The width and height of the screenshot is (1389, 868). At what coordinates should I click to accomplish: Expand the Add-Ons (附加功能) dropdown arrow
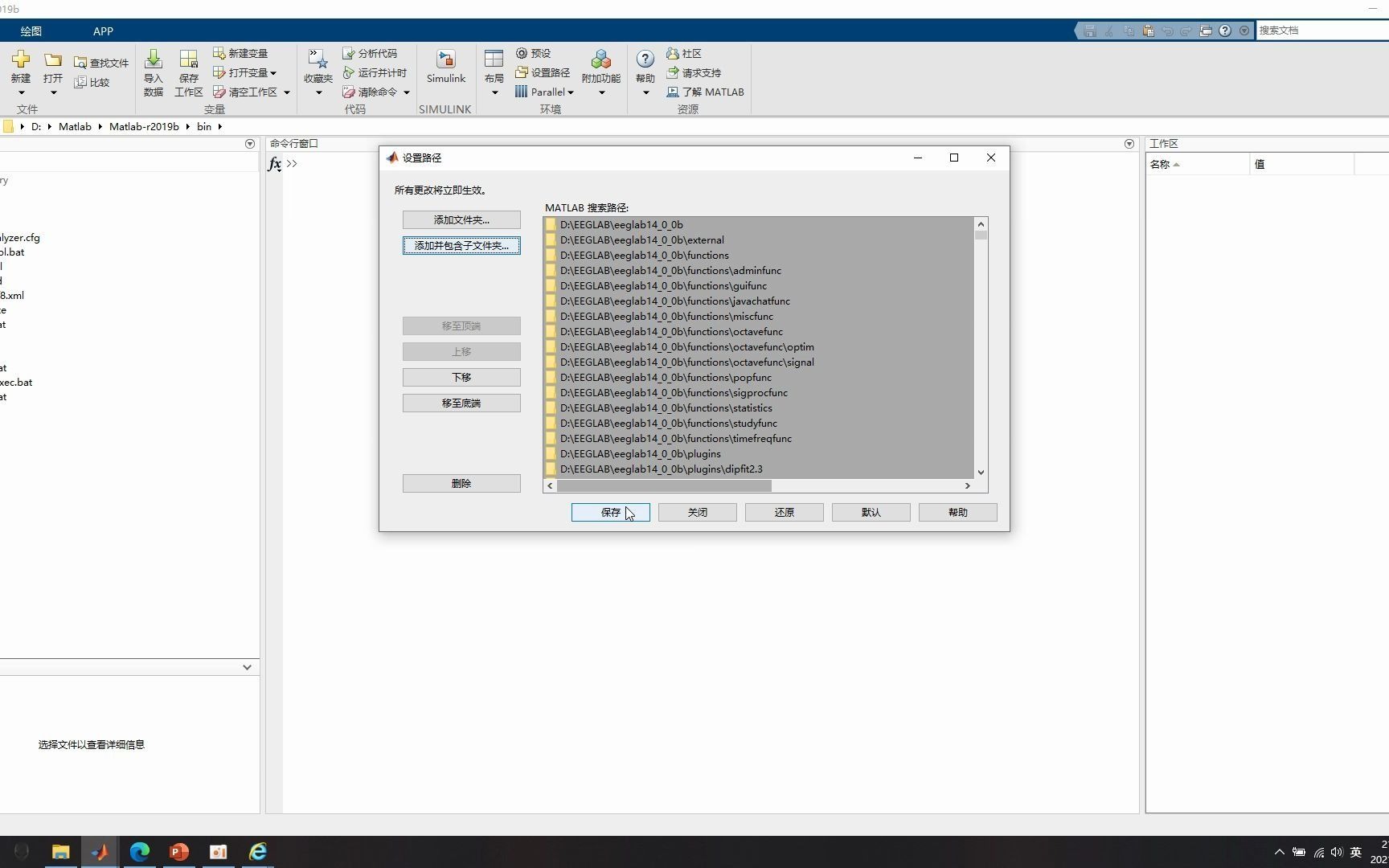click(x=601, y=92)
